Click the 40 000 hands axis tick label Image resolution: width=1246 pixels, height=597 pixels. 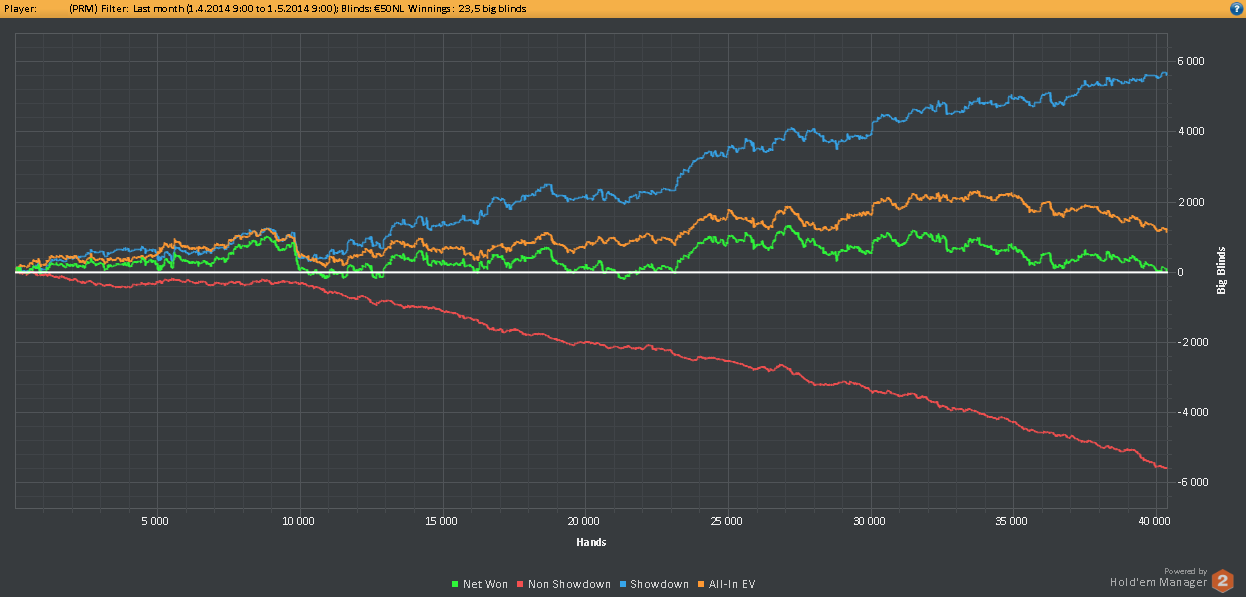(x=1154, y=521)
